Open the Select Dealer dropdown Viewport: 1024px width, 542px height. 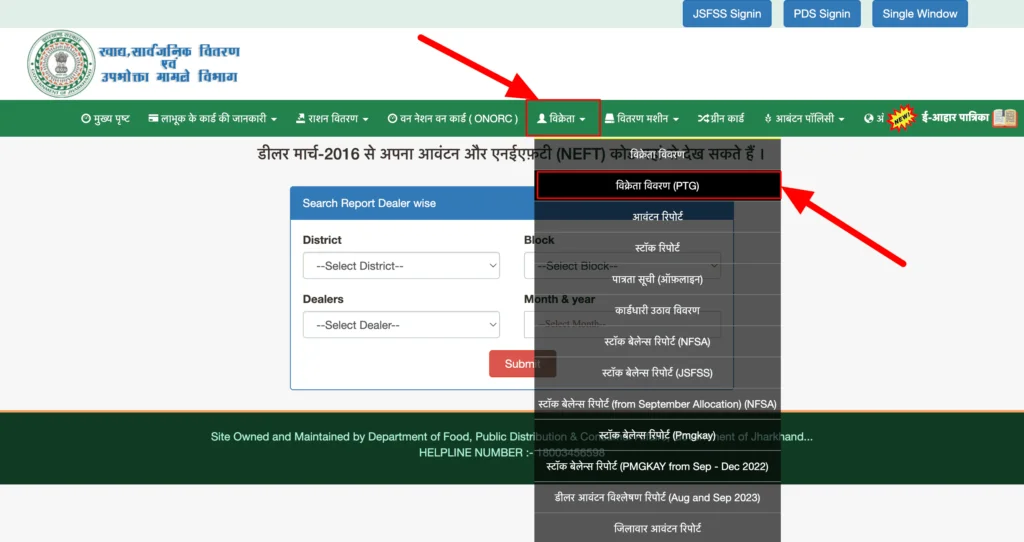(401, 325)
